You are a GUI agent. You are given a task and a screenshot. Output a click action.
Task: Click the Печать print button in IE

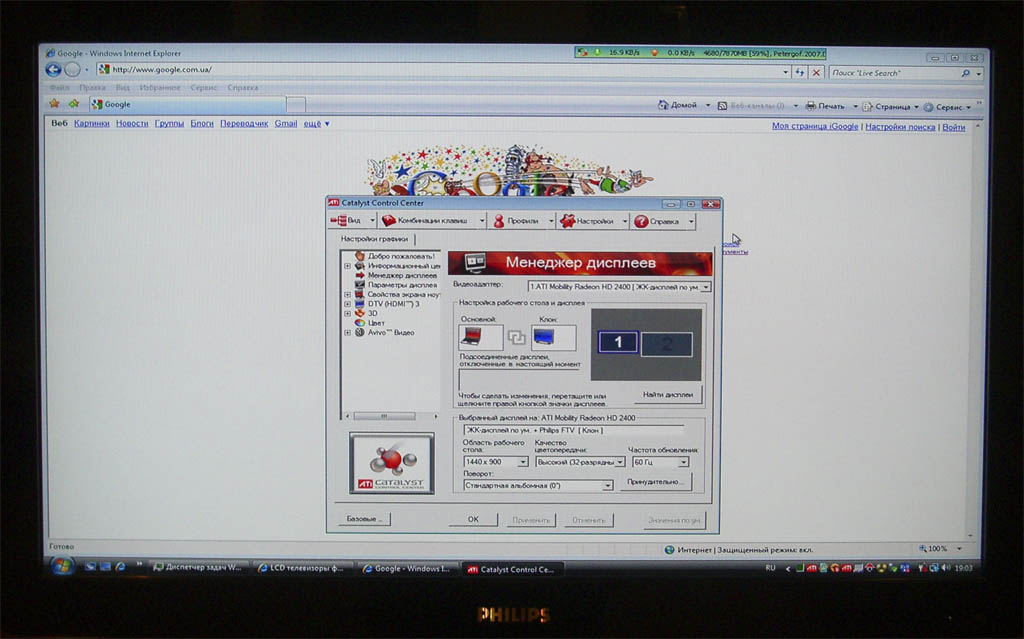[x=825, y=106]
